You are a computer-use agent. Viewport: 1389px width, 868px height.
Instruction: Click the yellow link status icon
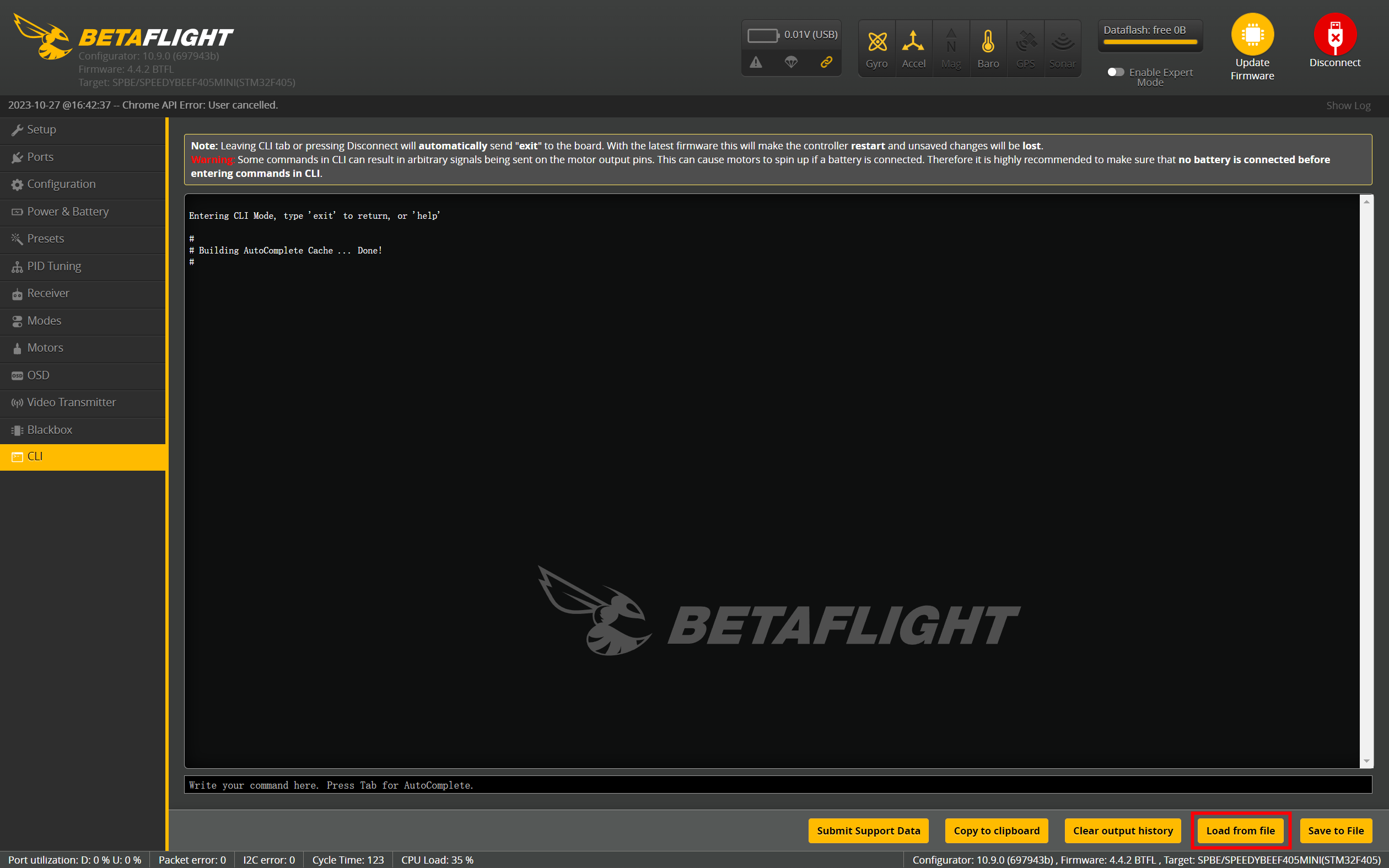[826, 62]
